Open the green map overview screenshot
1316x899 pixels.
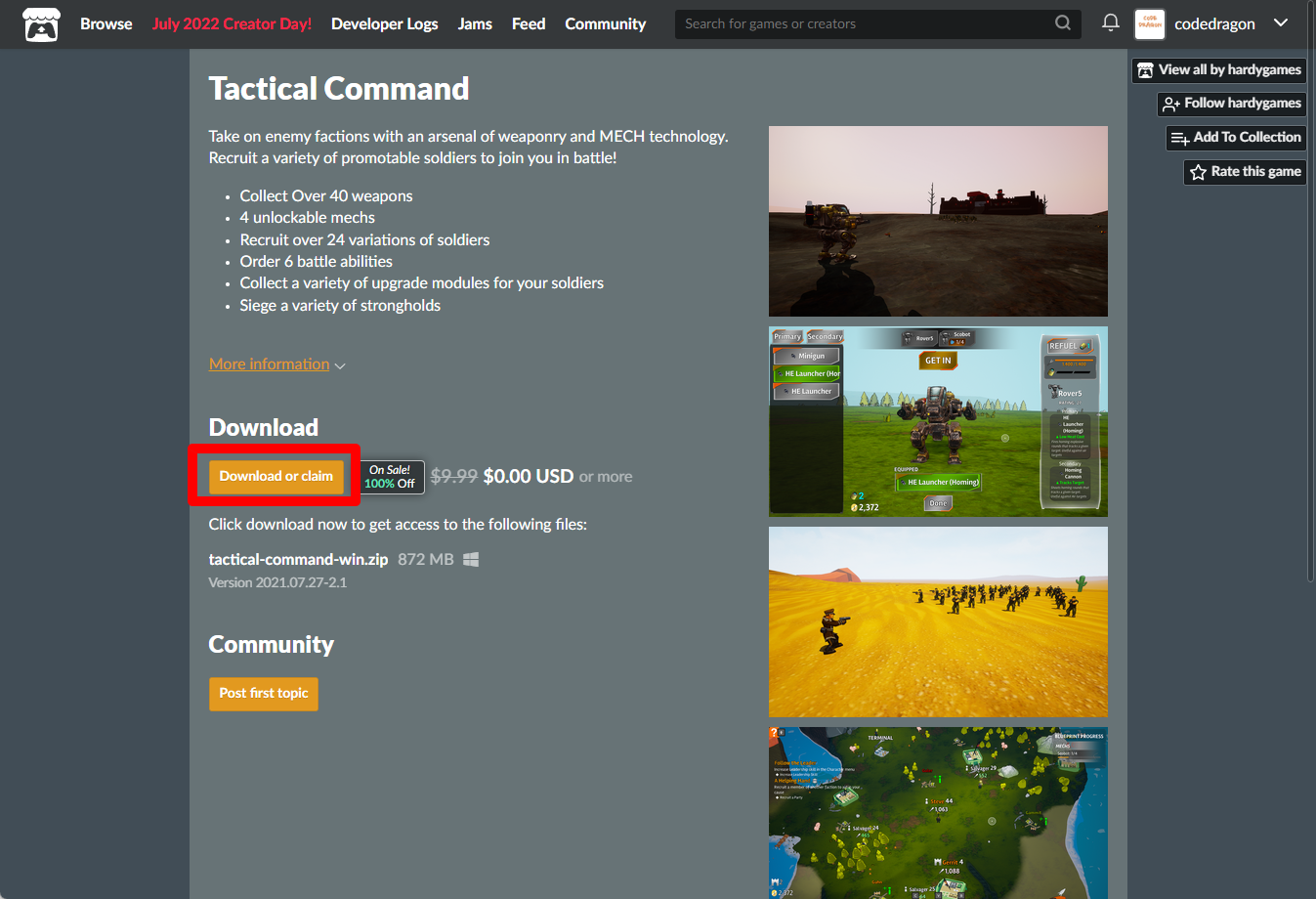(x=938, y=813)
